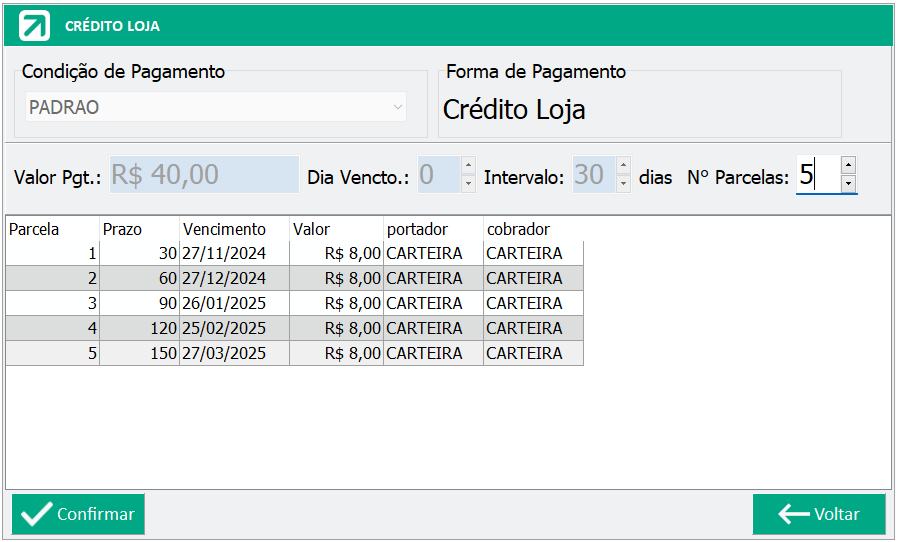Viewport: 897px width, 542px height.
Task: Decrease Dia Vencto. with down arrow
Action: 469,184
